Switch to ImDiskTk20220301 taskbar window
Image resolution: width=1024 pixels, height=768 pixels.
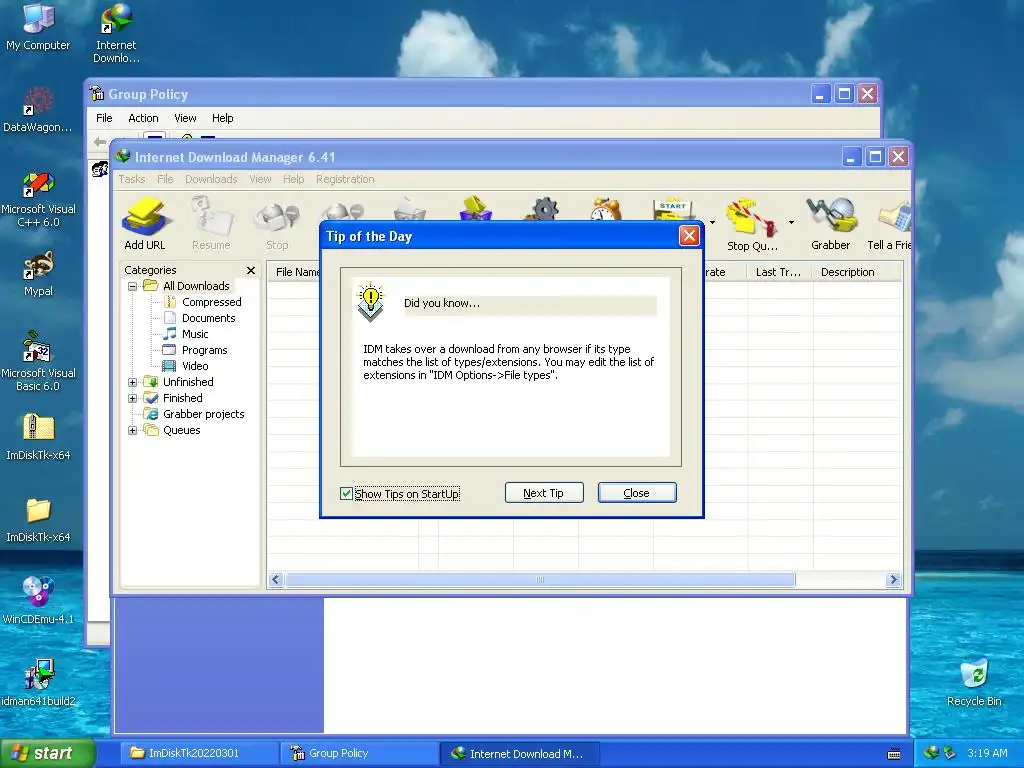(x=198, y=754)
